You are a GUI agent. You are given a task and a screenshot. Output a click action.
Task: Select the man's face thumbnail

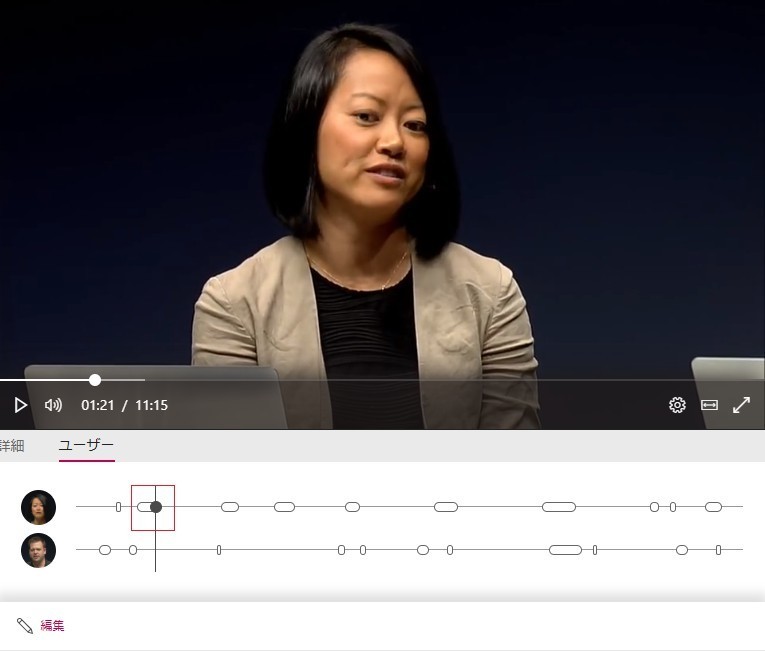39,550
